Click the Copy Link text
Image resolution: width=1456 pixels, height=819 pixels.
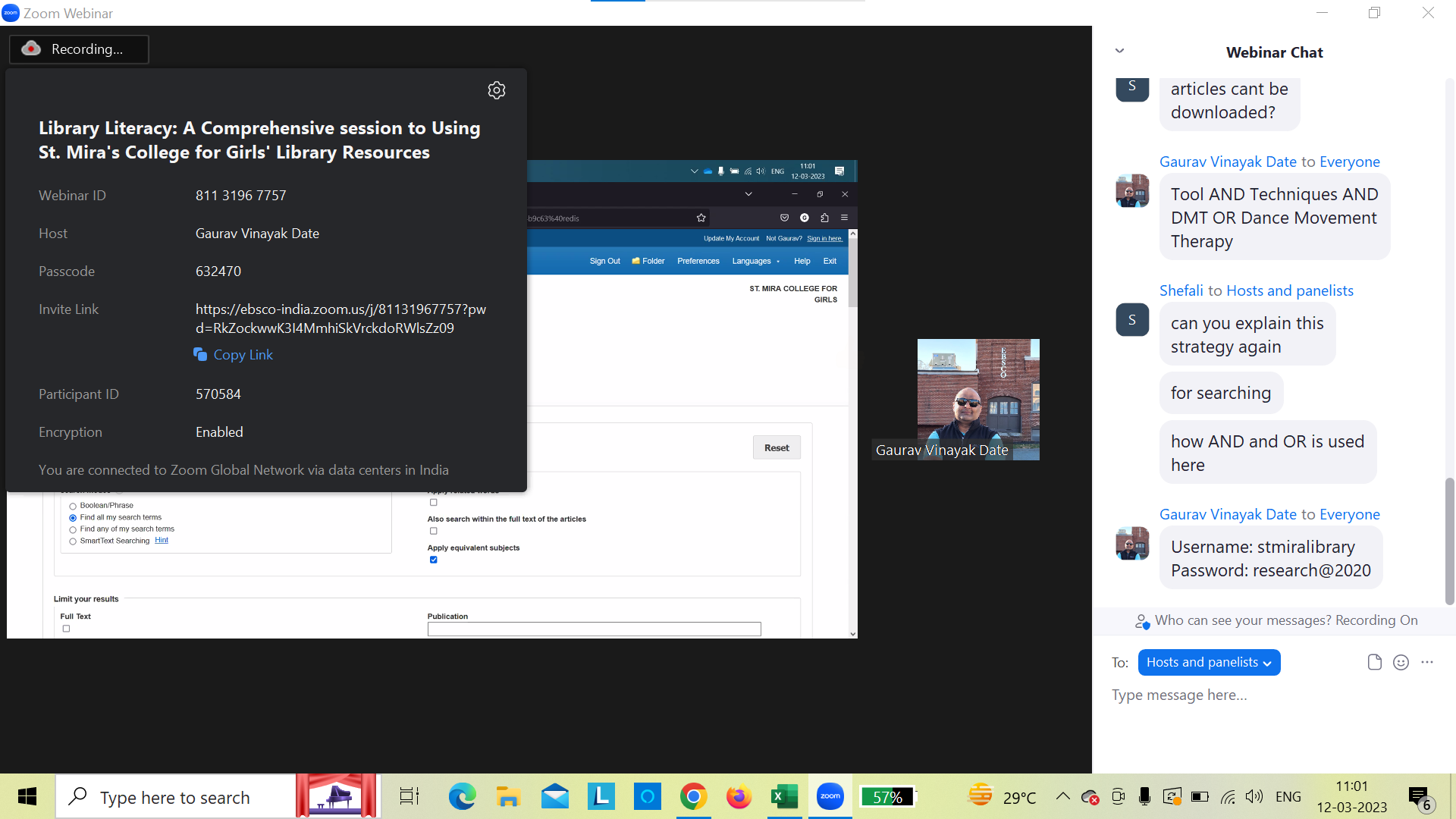[x=243, y=354]
